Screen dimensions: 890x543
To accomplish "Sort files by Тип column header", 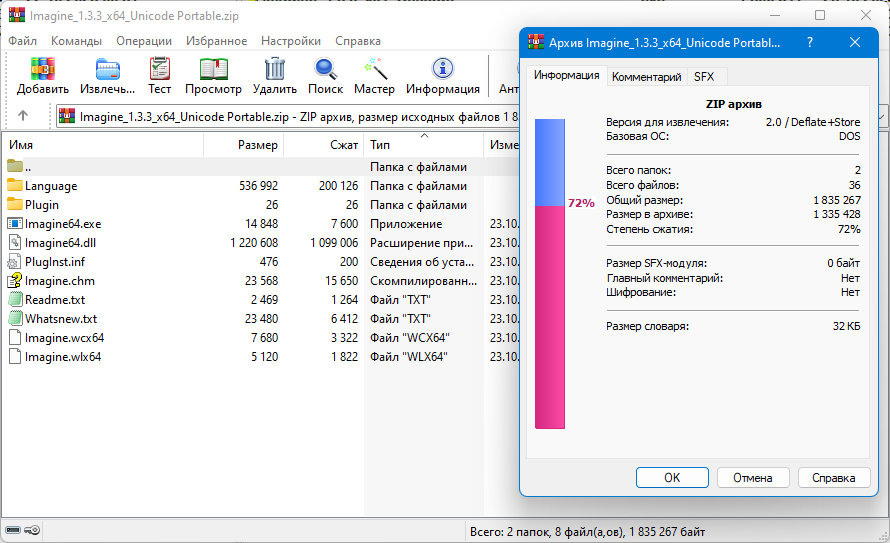I will click(x=424, y=145).
